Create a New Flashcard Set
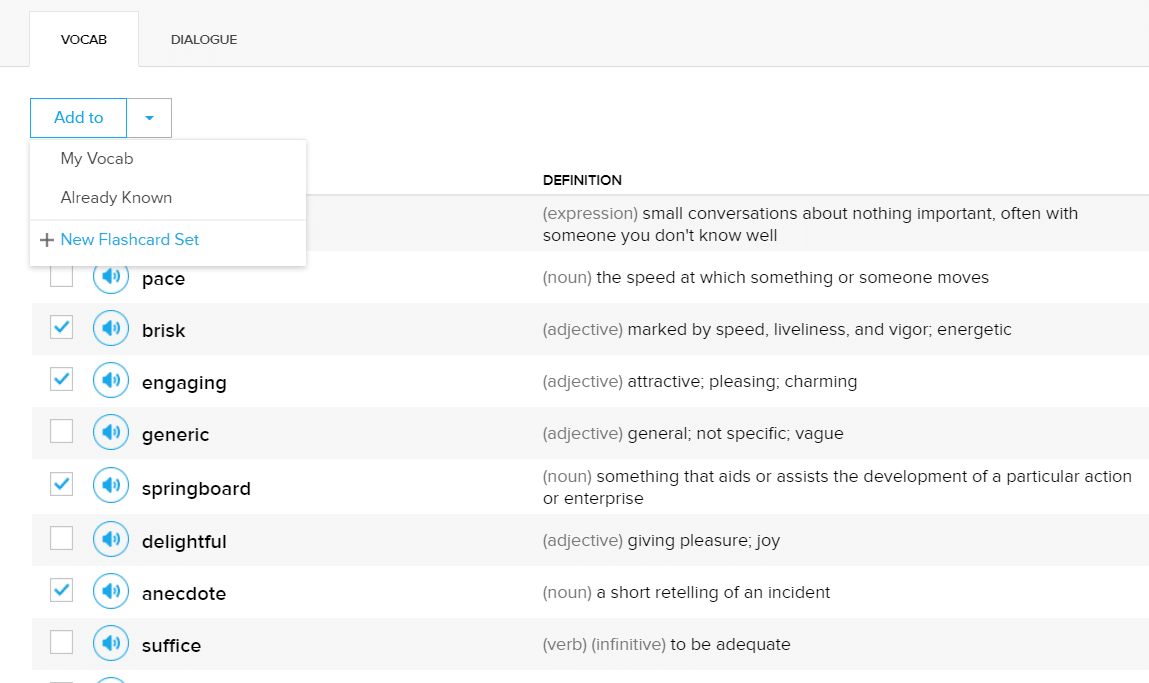Image resolution: width=1149 pixels, height=683 pixels. click(x=129, y=240)
